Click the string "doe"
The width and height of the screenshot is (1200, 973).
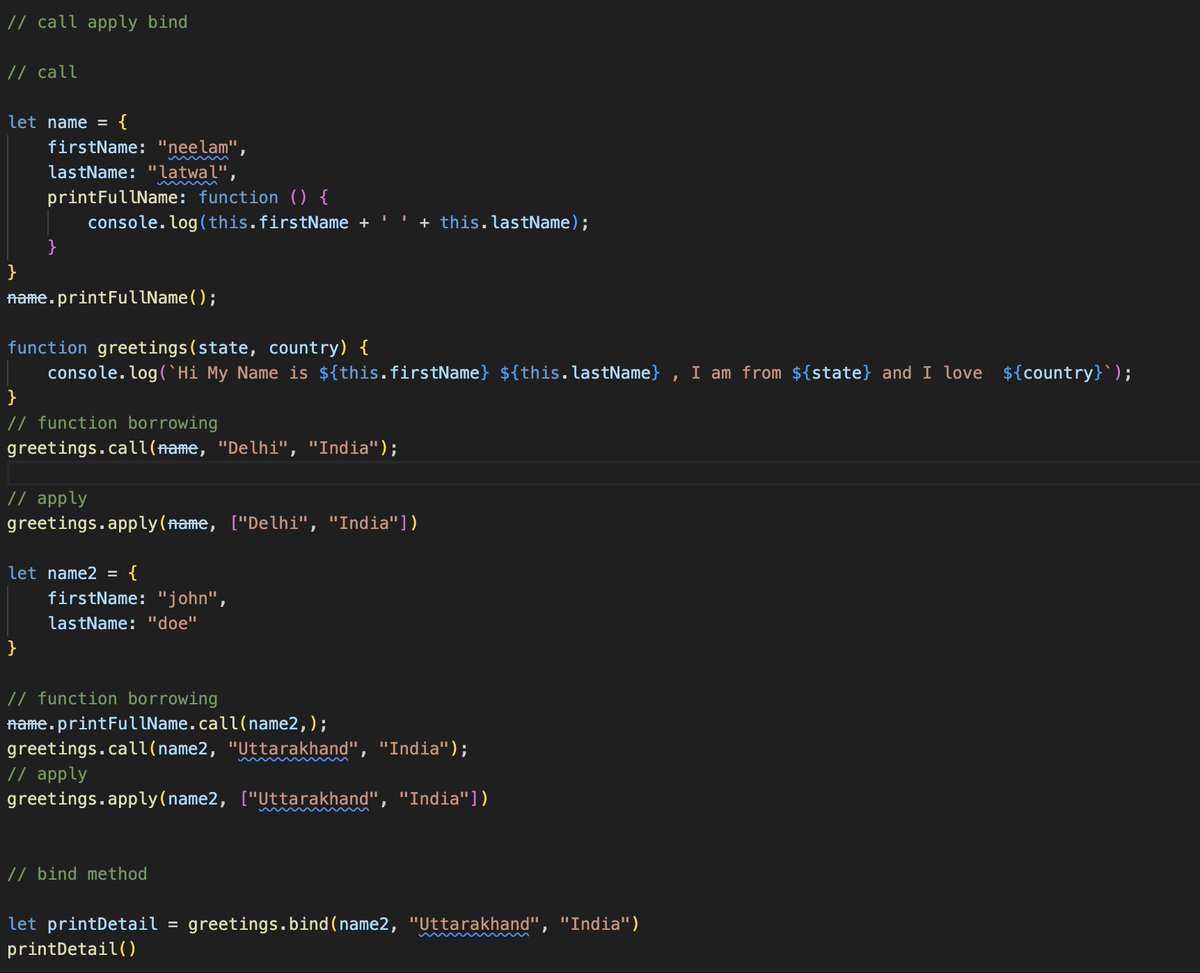click(x=172, y=623)
